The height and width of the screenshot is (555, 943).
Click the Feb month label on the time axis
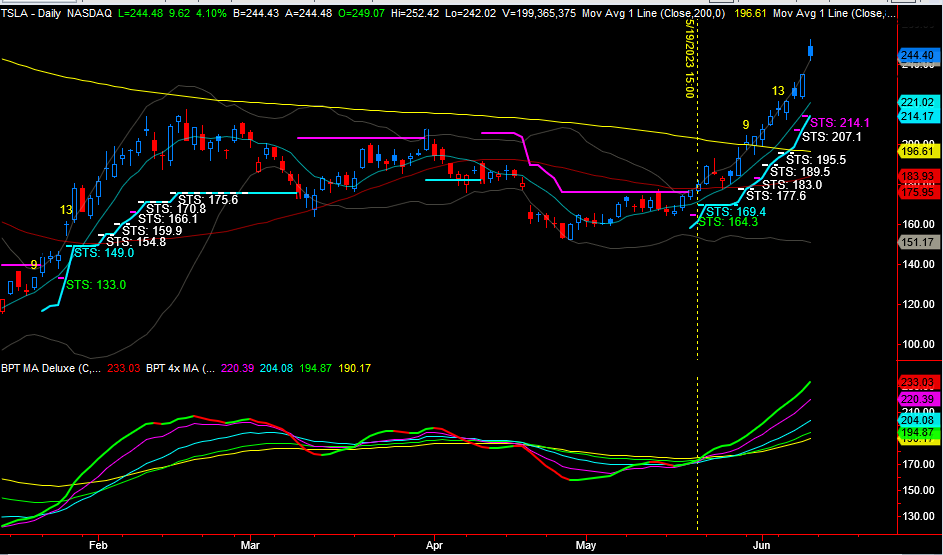tap(96, 544)
